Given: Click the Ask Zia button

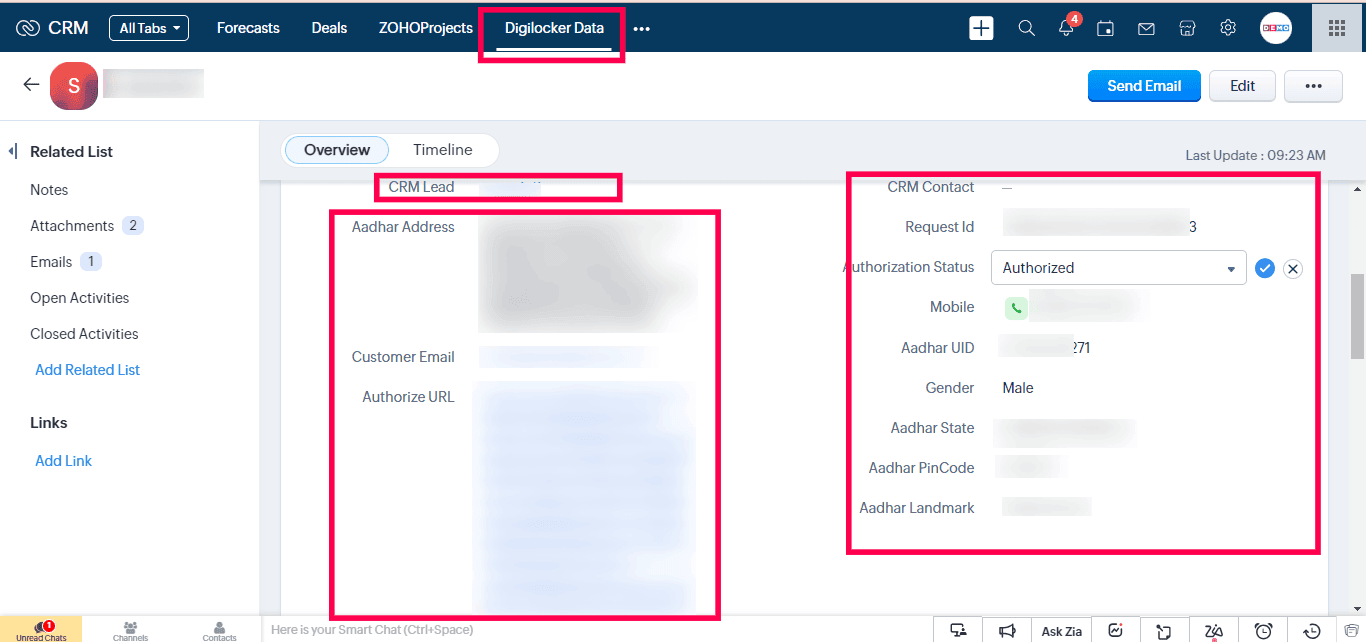Looking at the screenshot, I should click(x=1061, y=631).
